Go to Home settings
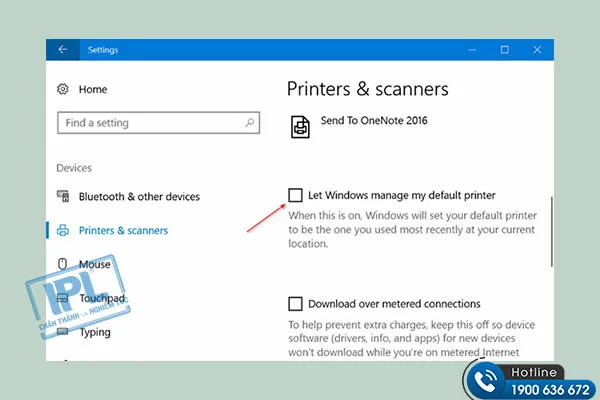 click(93, 89)
